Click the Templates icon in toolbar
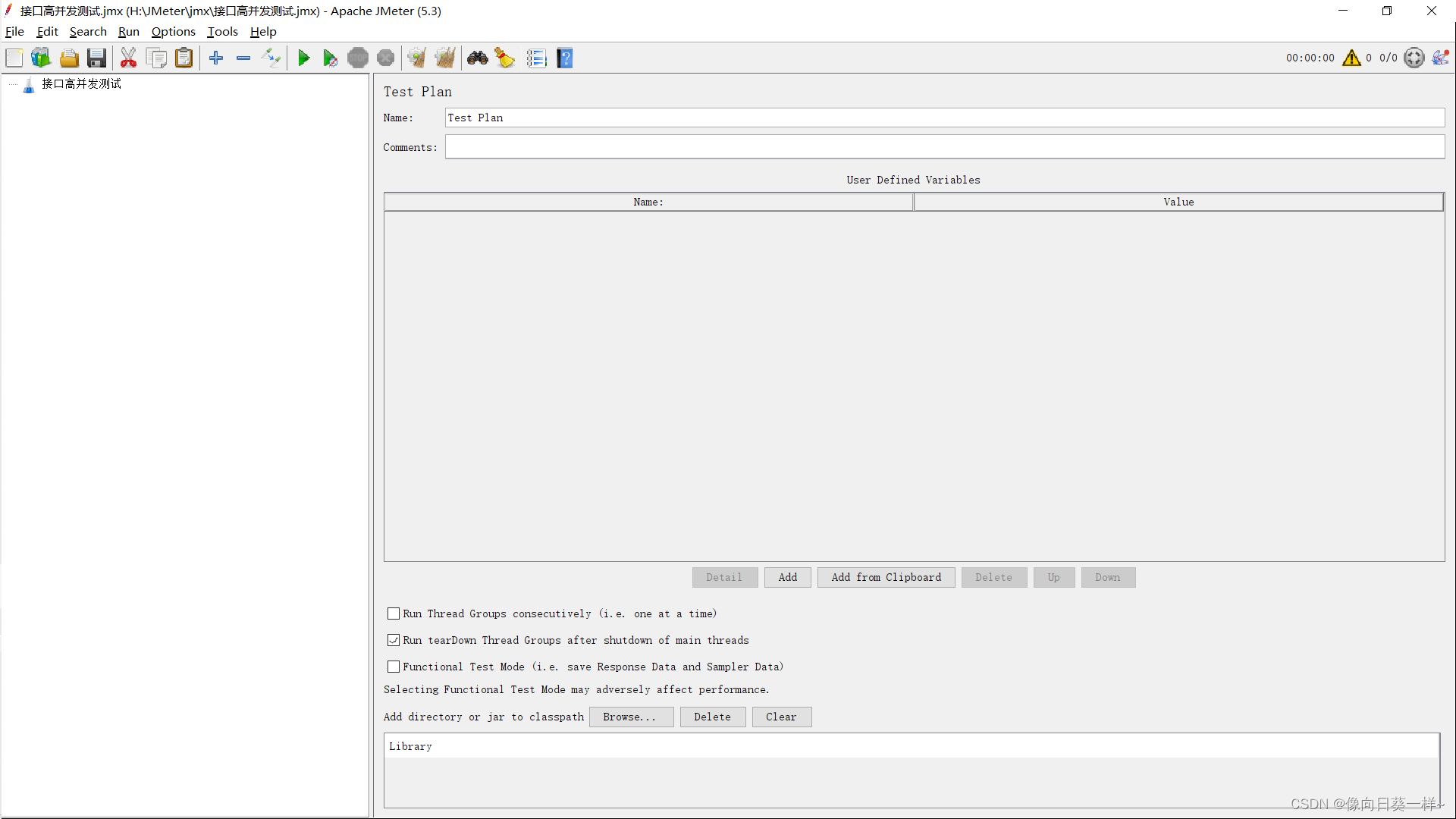 coord(41,58)
